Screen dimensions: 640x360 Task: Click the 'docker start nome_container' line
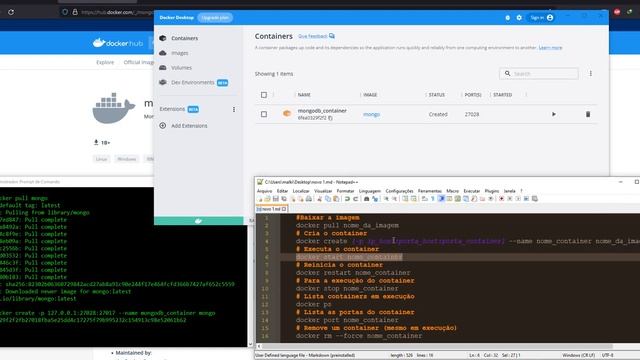click(349, 257)
